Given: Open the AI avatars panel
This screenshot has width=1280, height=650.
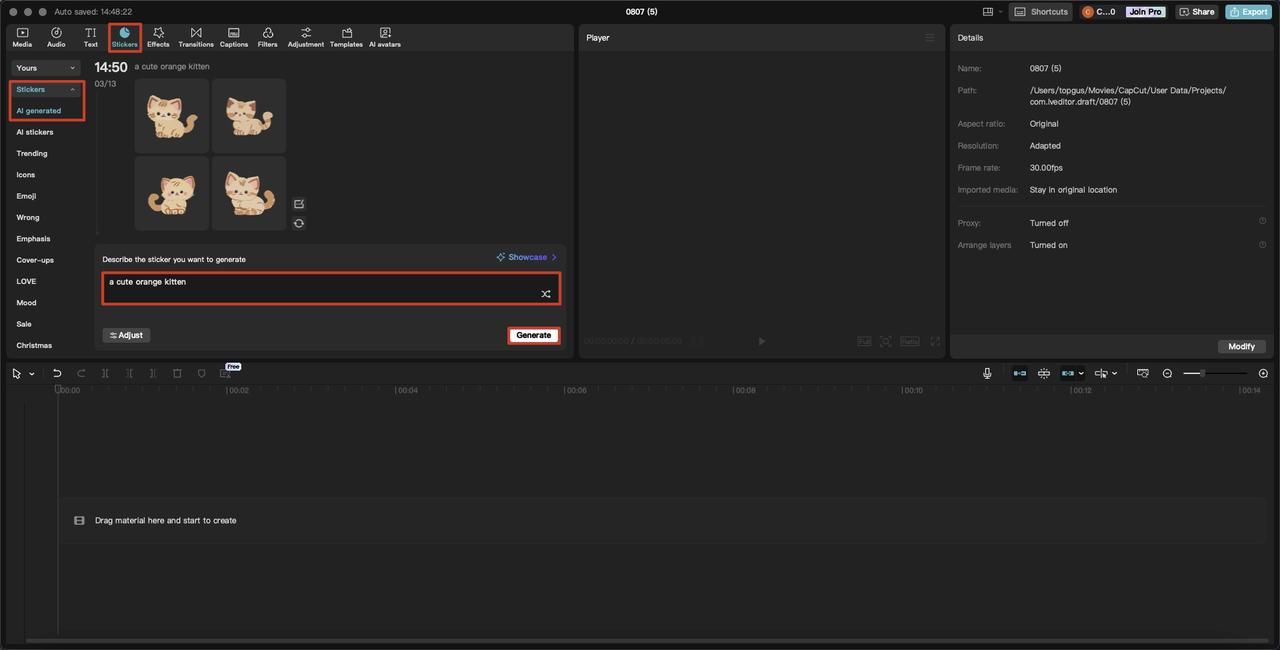Looking at the screenshot, I should coord(385,37).
